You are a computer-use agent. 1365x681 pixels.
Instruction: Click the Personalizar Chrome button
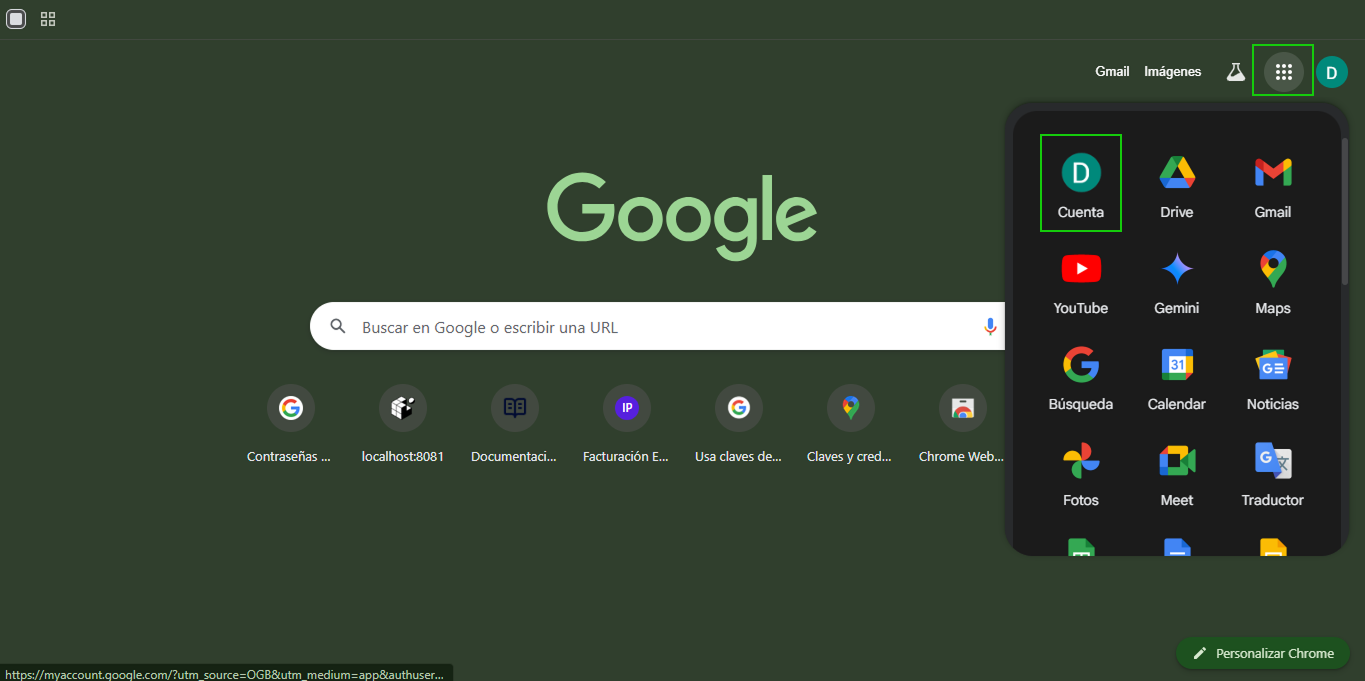[1262, 653]
